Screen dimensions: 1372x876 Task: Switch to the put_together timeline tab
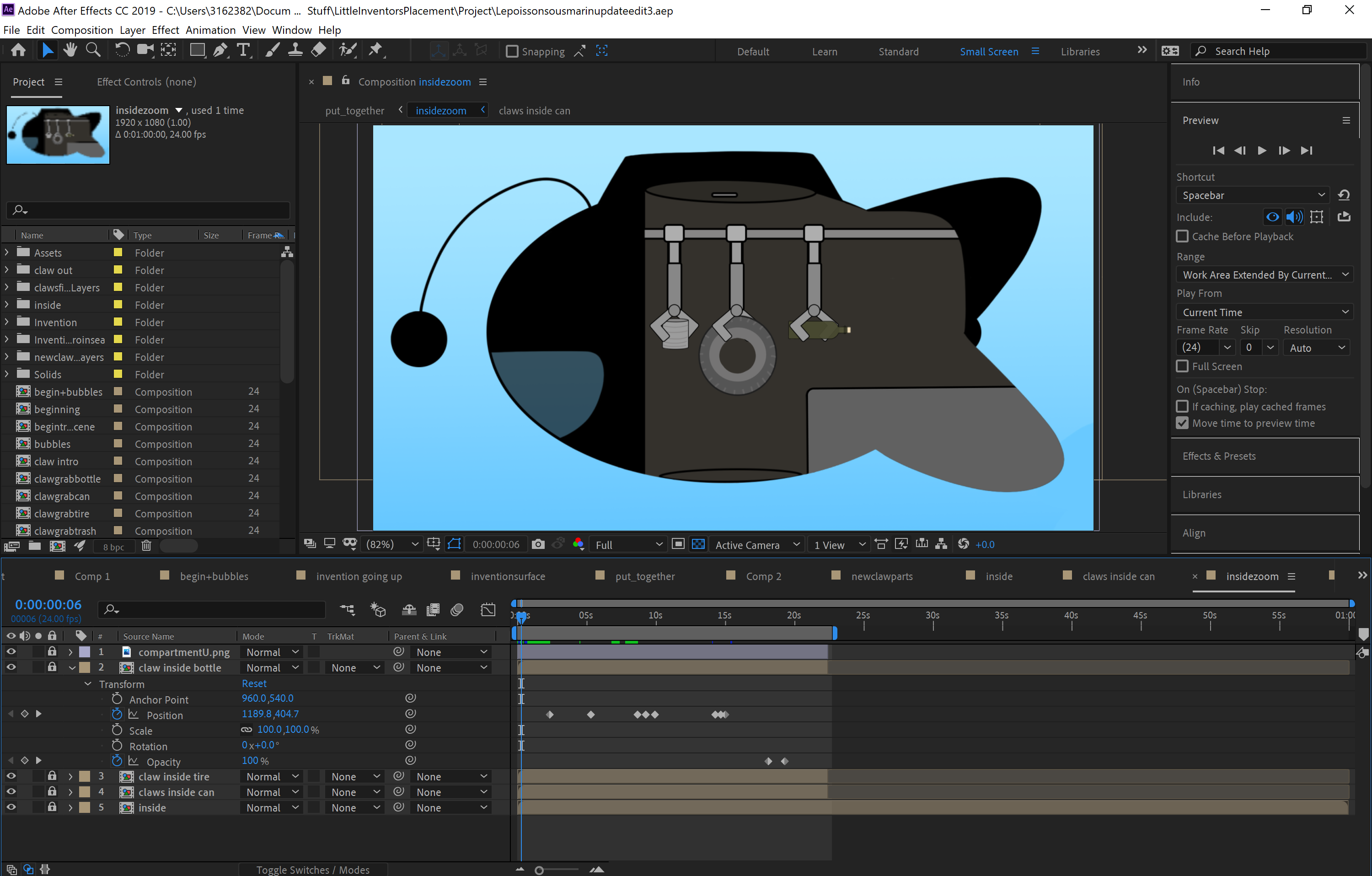644,576
